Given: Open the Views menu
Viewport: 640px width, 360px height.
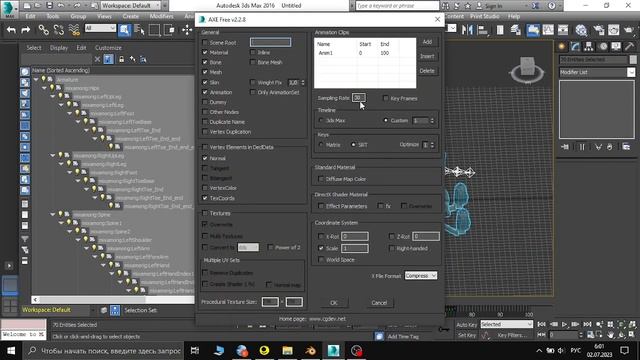Looking at the screenshot, I should 104,16.
